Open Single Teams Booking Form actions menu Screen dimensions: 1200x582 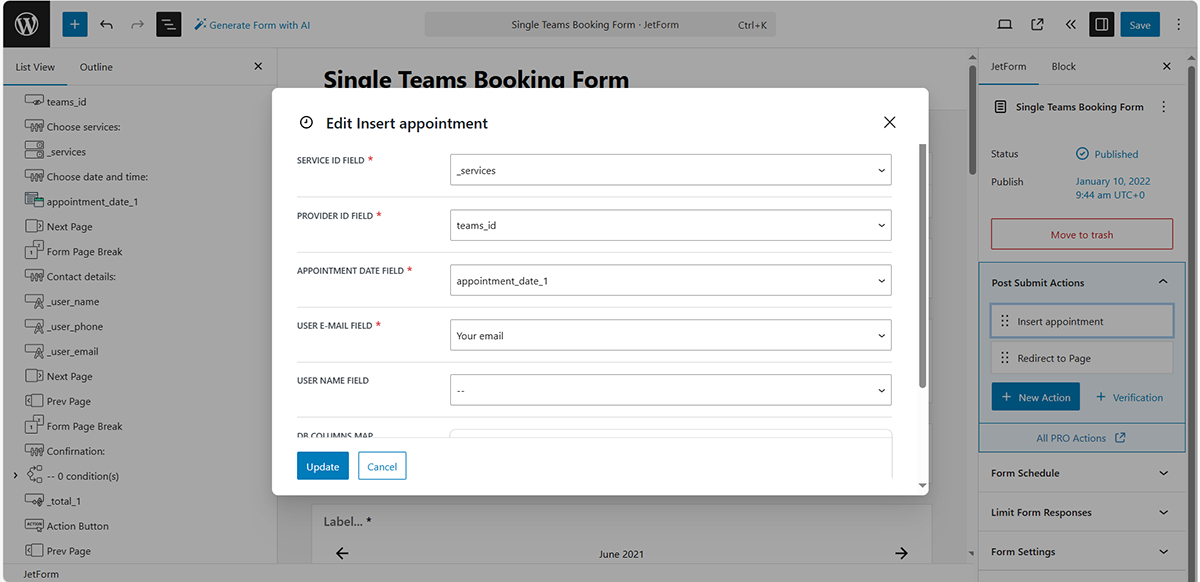point(1163,107)
